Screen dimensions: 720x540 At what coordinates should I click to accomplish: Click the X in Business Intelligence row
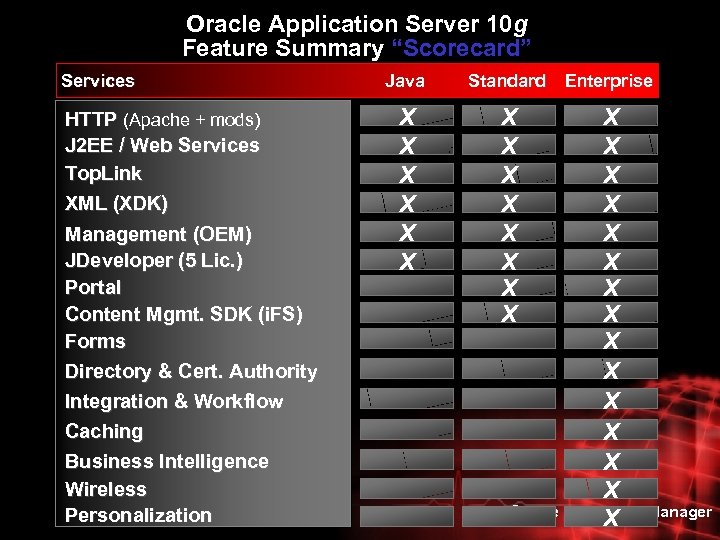(611, 461)
